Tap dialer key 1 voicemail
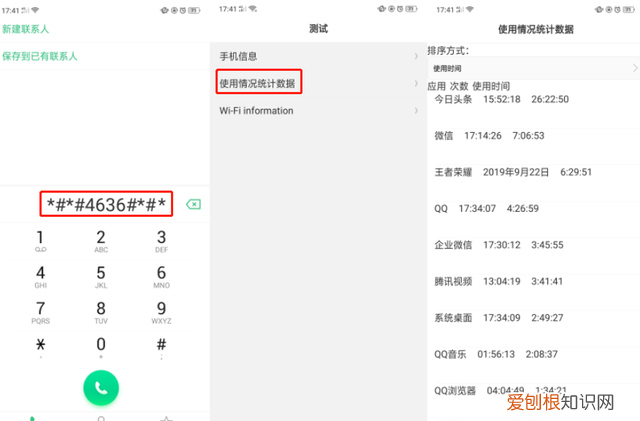 (x=40, y=241)
